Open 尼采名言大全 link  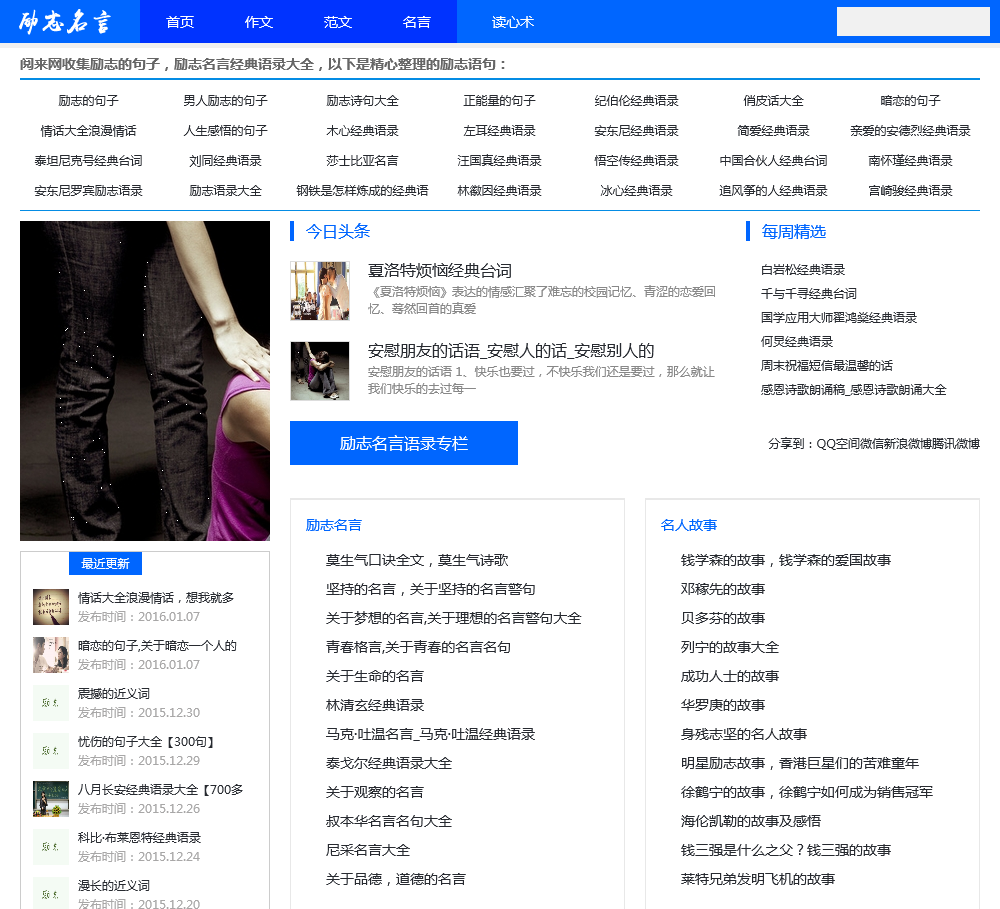[x=367, y=850]
